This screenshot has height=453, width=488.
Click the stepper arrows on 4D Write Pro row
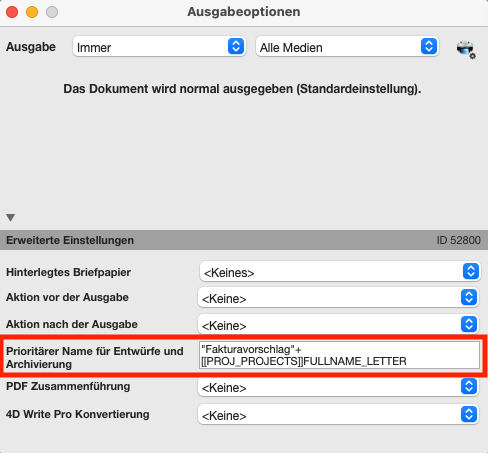(x=469, y=415)
